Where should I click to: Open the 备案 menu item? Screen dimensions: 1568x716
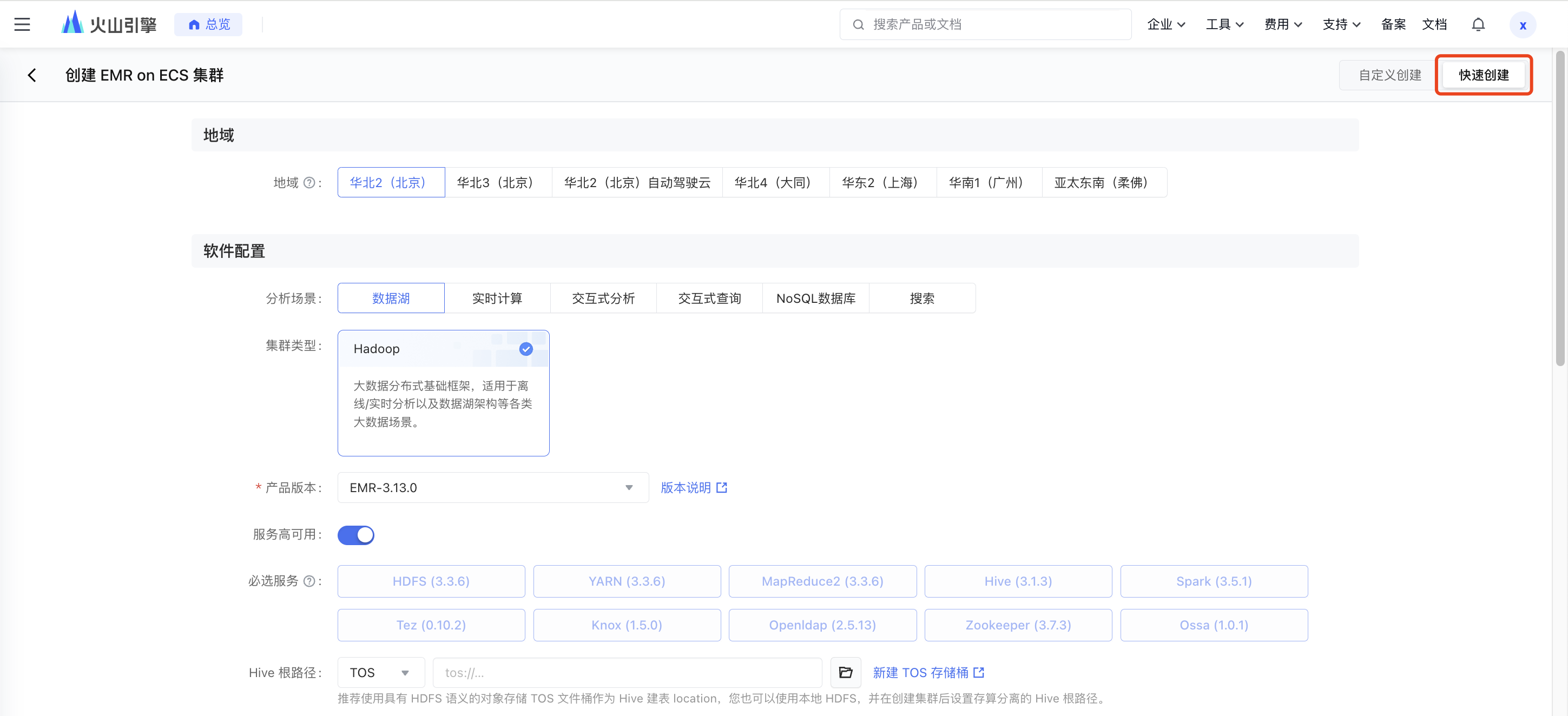1393,24
